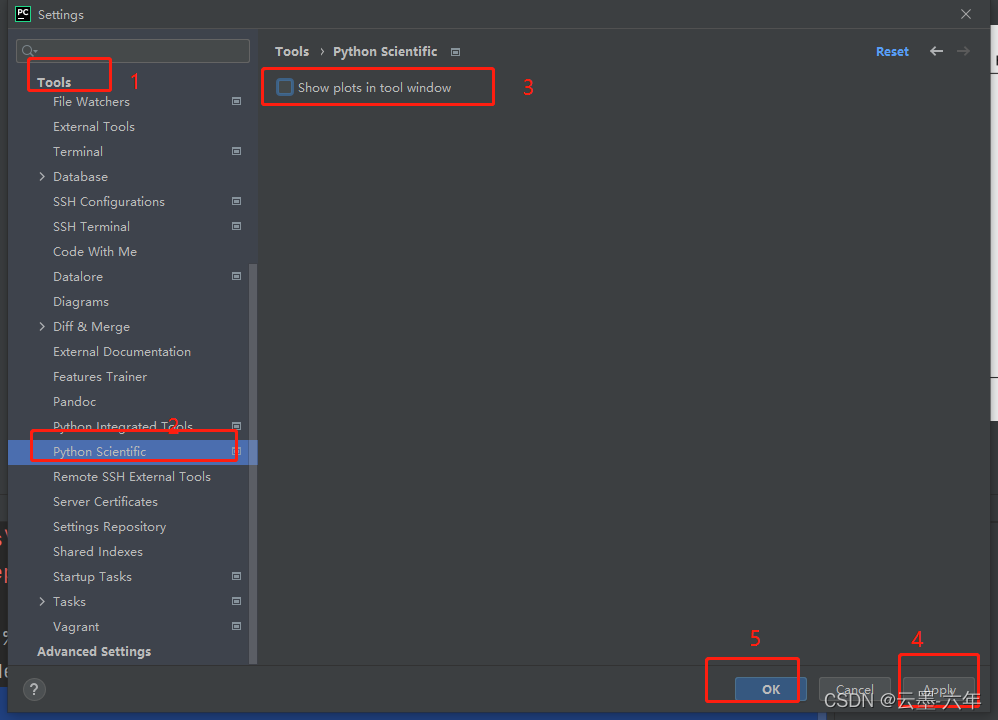The height and width of the screenshot is (720, 998).
Task: Navigate back using the back arrow
Action: coord(936,51)
